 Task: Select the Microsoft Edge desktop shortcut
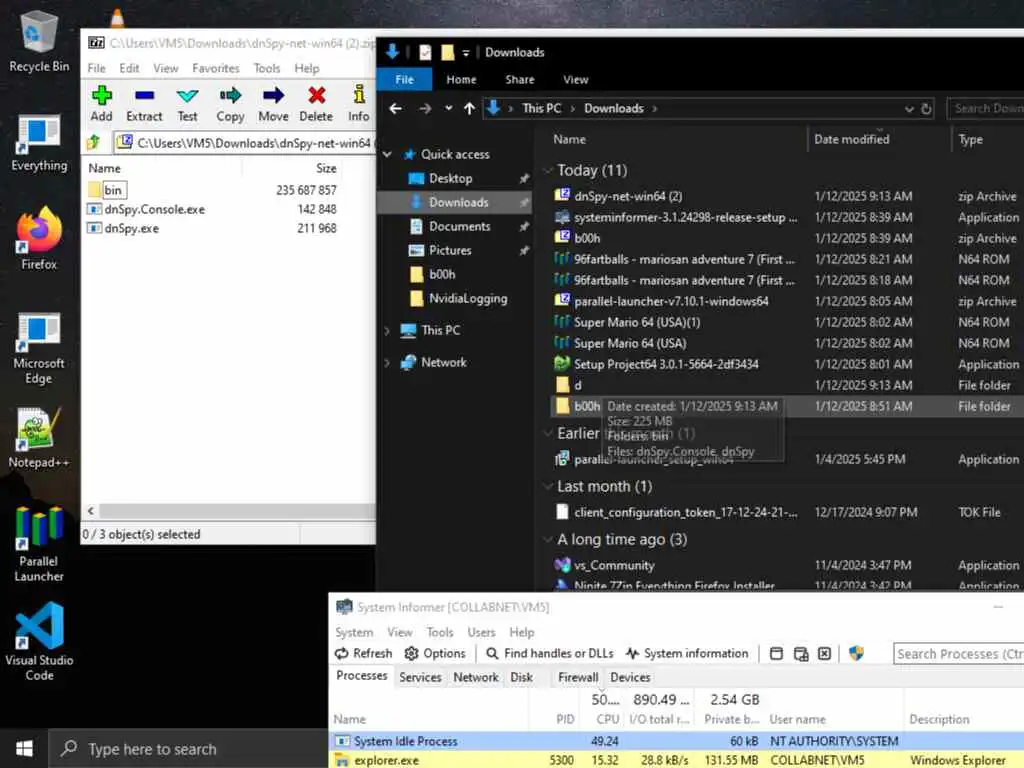[39, 348]
